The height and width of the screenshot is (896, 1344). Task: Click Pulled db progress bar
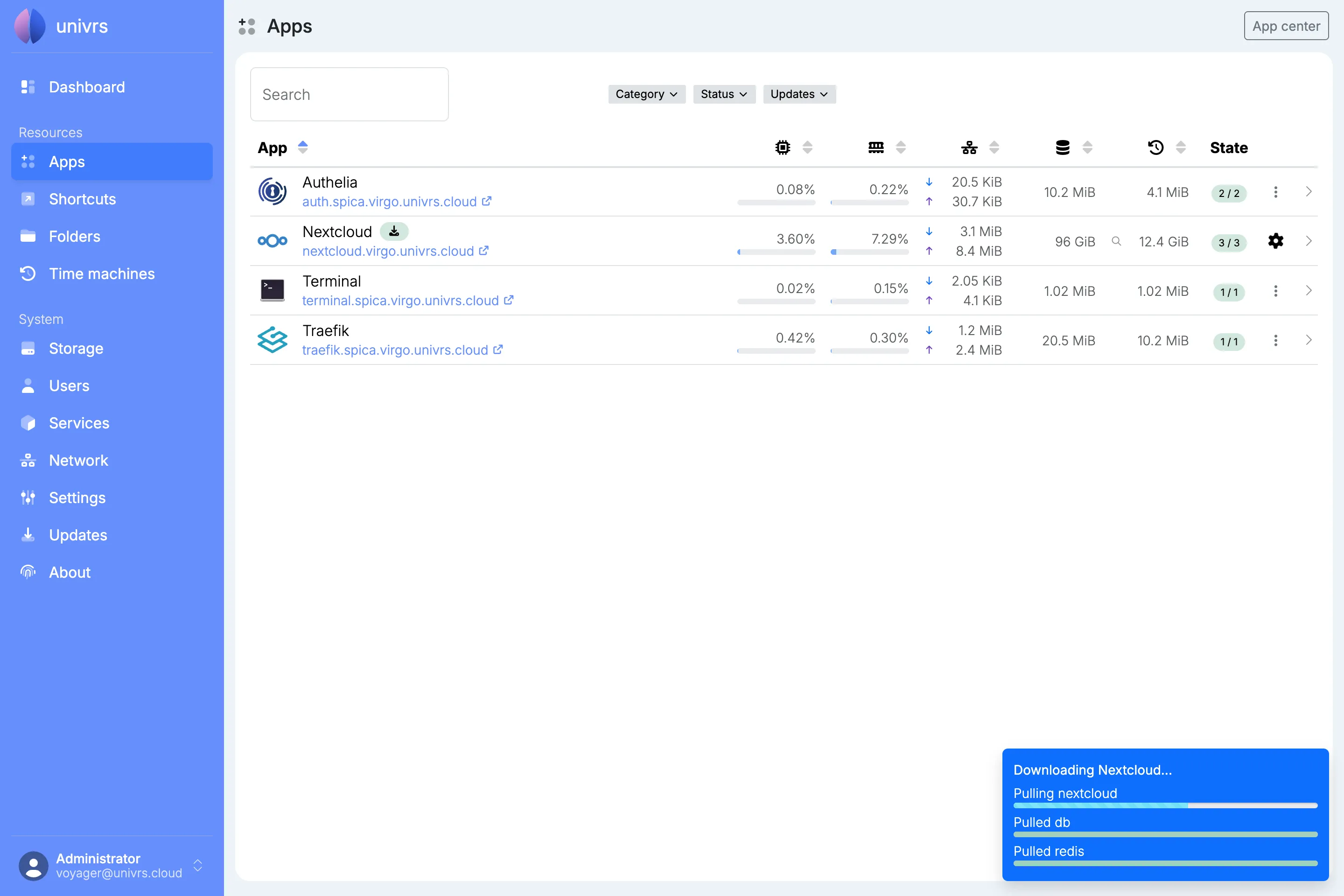[x=1165, y=834]
